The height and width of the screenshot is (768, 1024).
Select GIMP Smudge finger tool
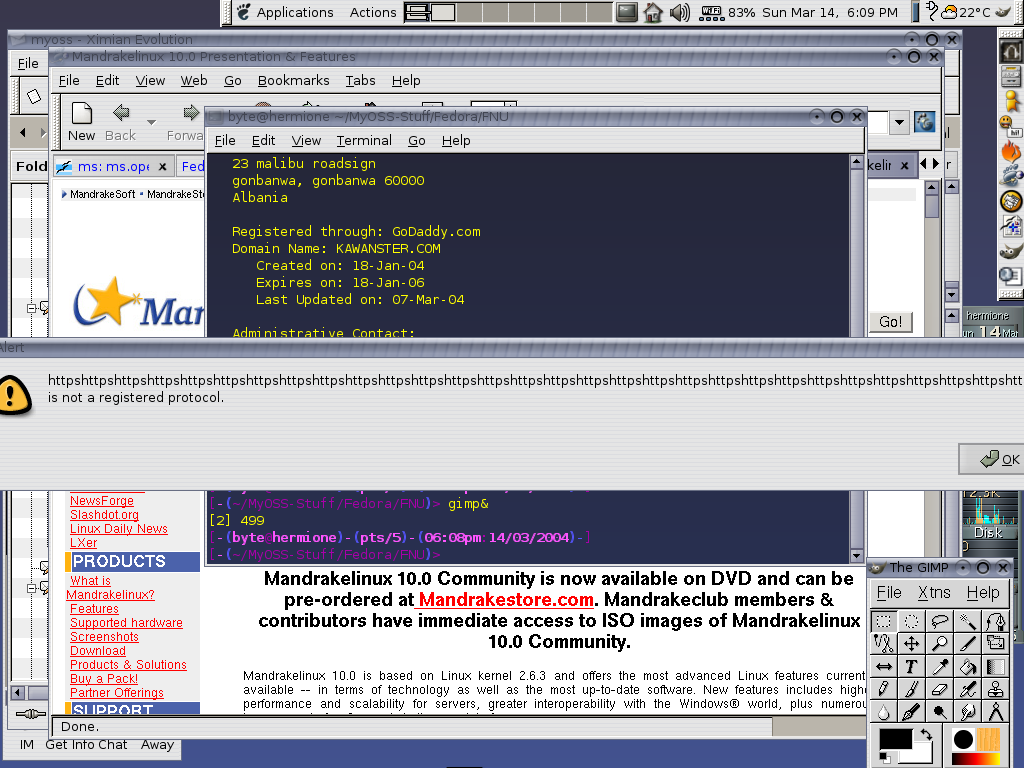pos(968,712)
